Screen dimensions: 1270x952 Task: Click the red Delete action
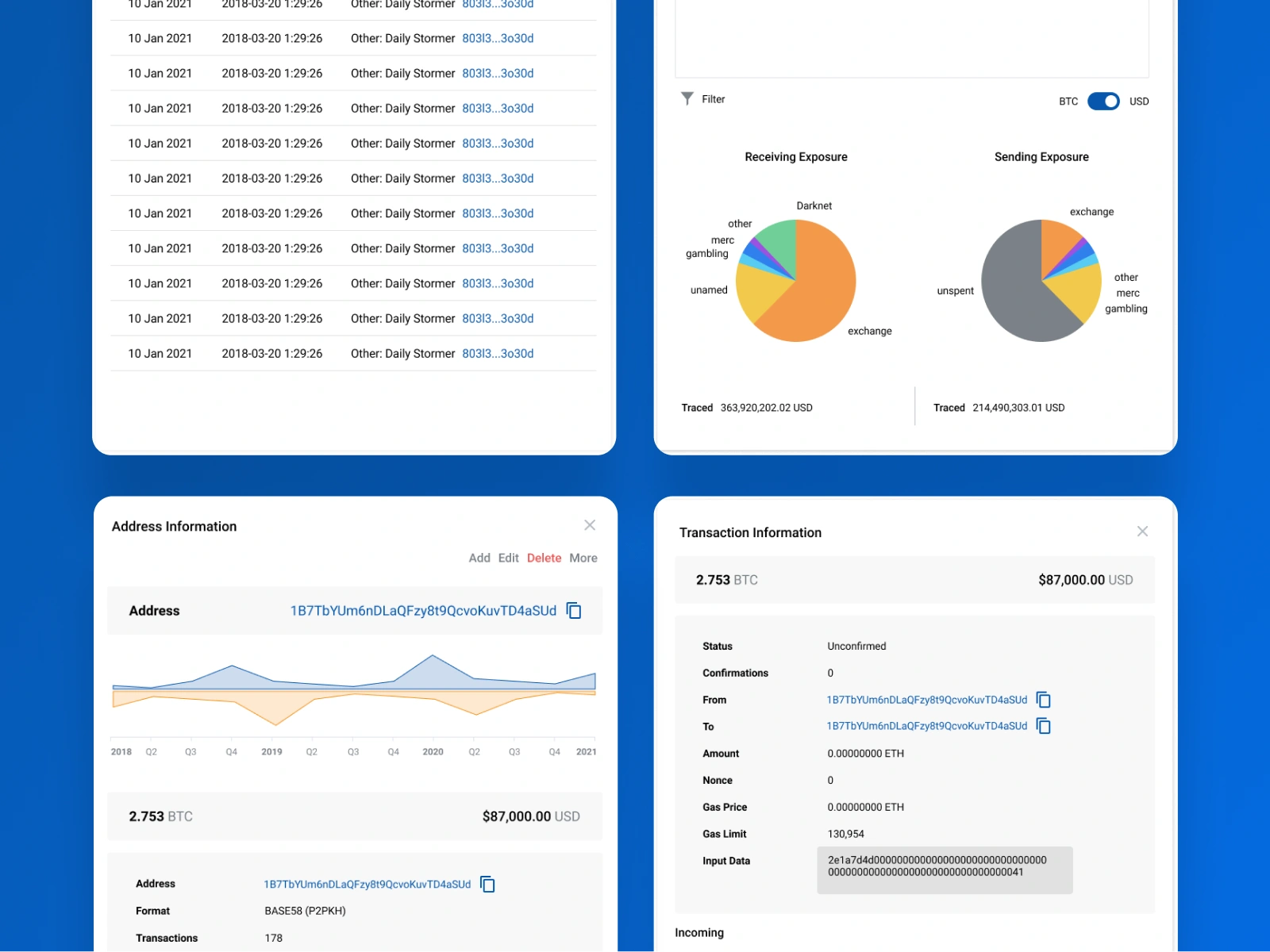pos(544,558)
